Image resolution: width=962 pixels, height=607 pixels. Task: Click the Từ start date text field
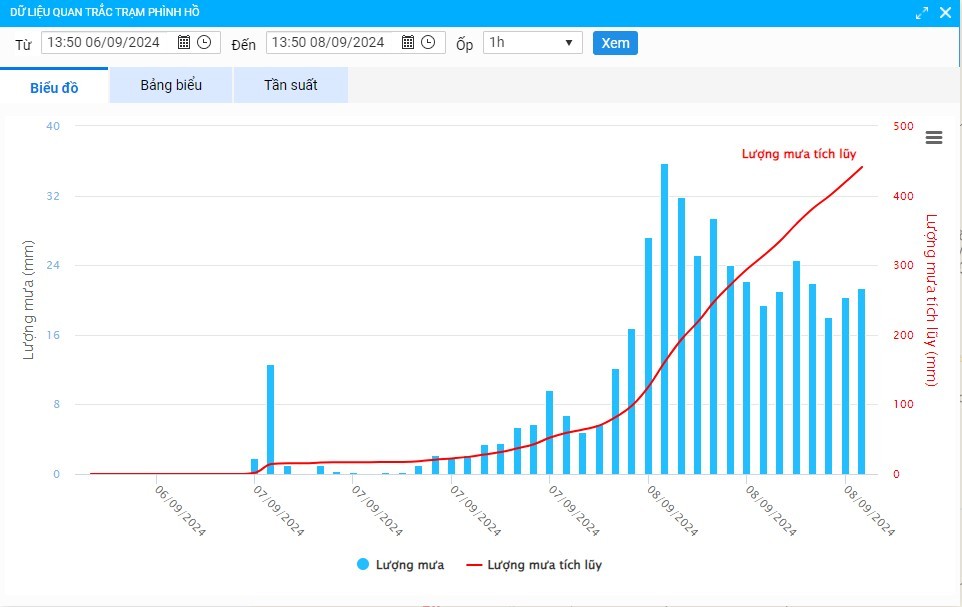click(110, 42)
